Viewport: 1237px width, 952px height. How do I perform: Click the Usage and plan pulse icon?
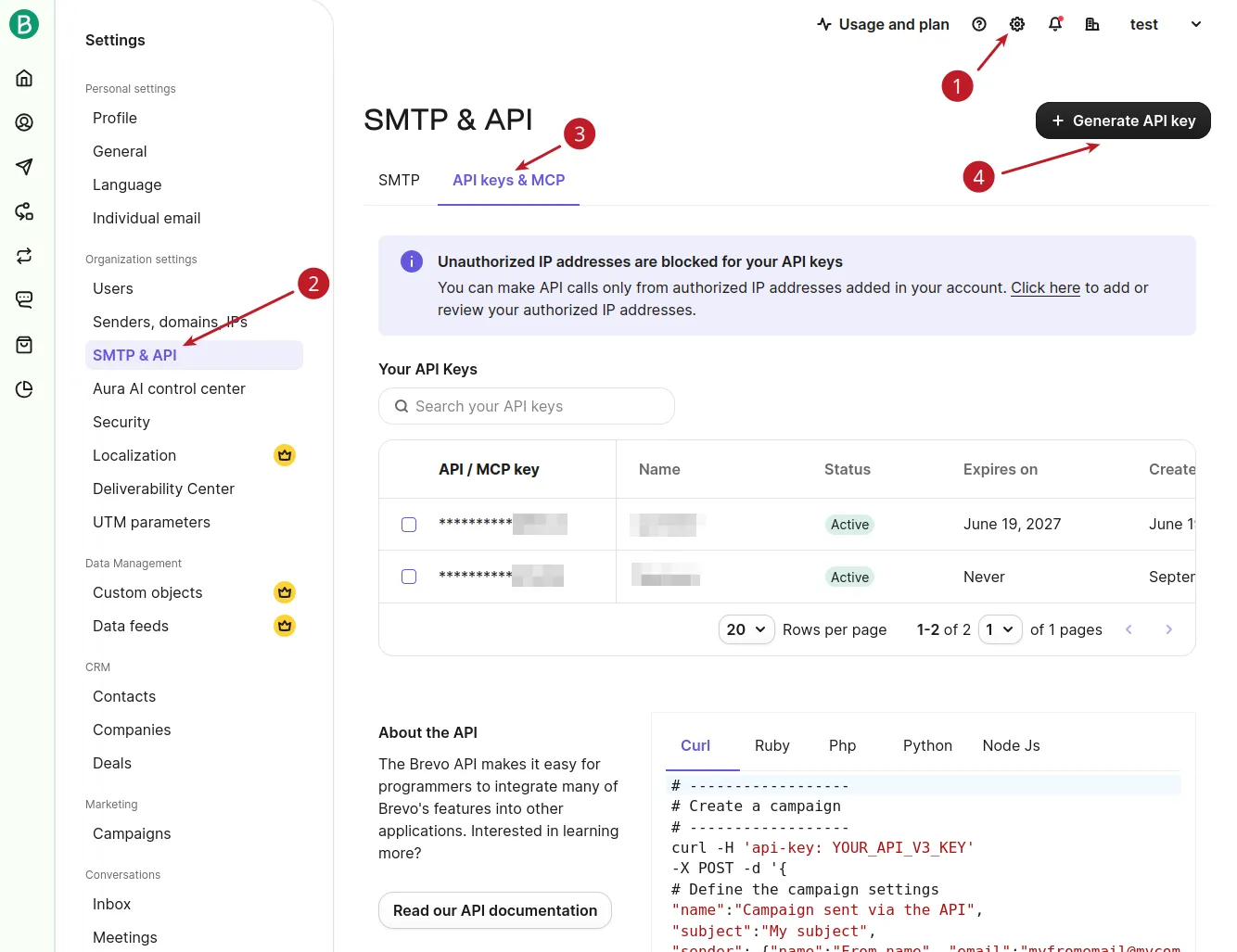(824, 24)
